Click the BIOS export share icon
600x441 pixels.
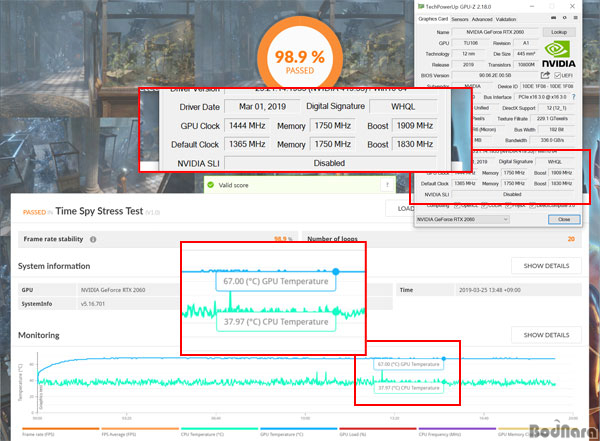pyautogui.click(x=545, y=75)
